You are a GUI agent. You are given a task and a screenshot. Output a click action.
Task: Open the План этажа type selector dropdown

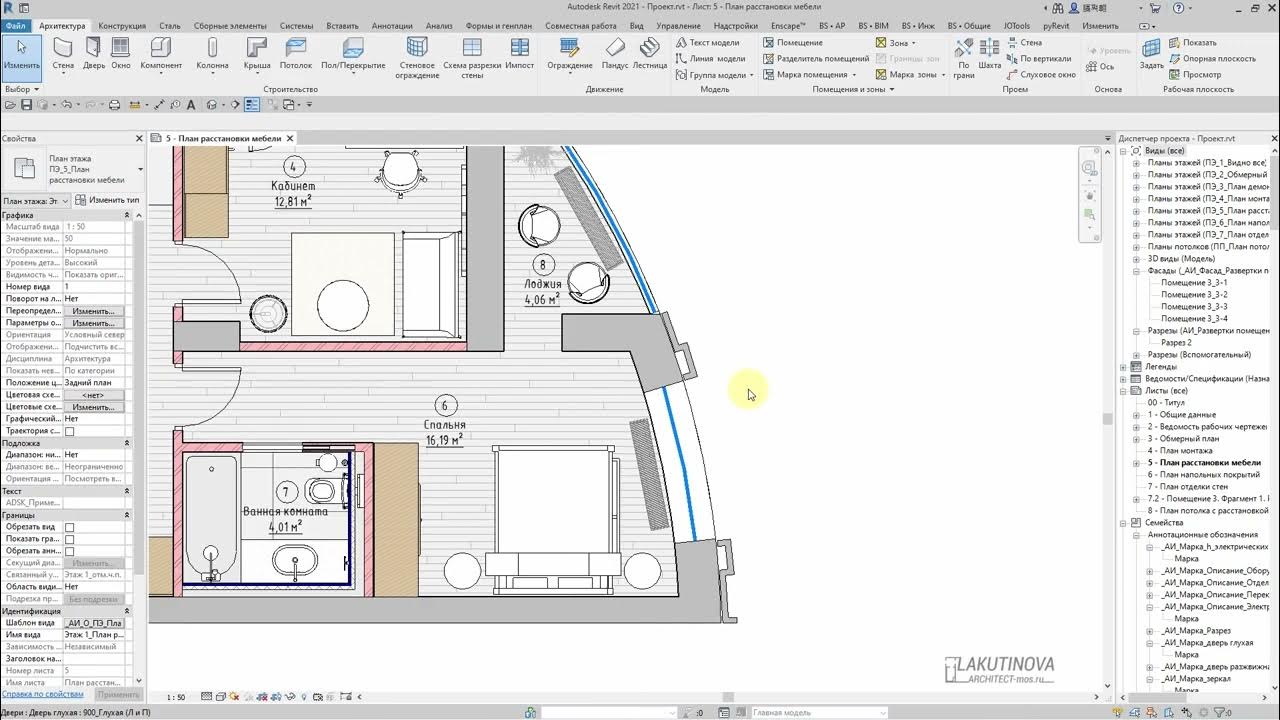(140, 169)
